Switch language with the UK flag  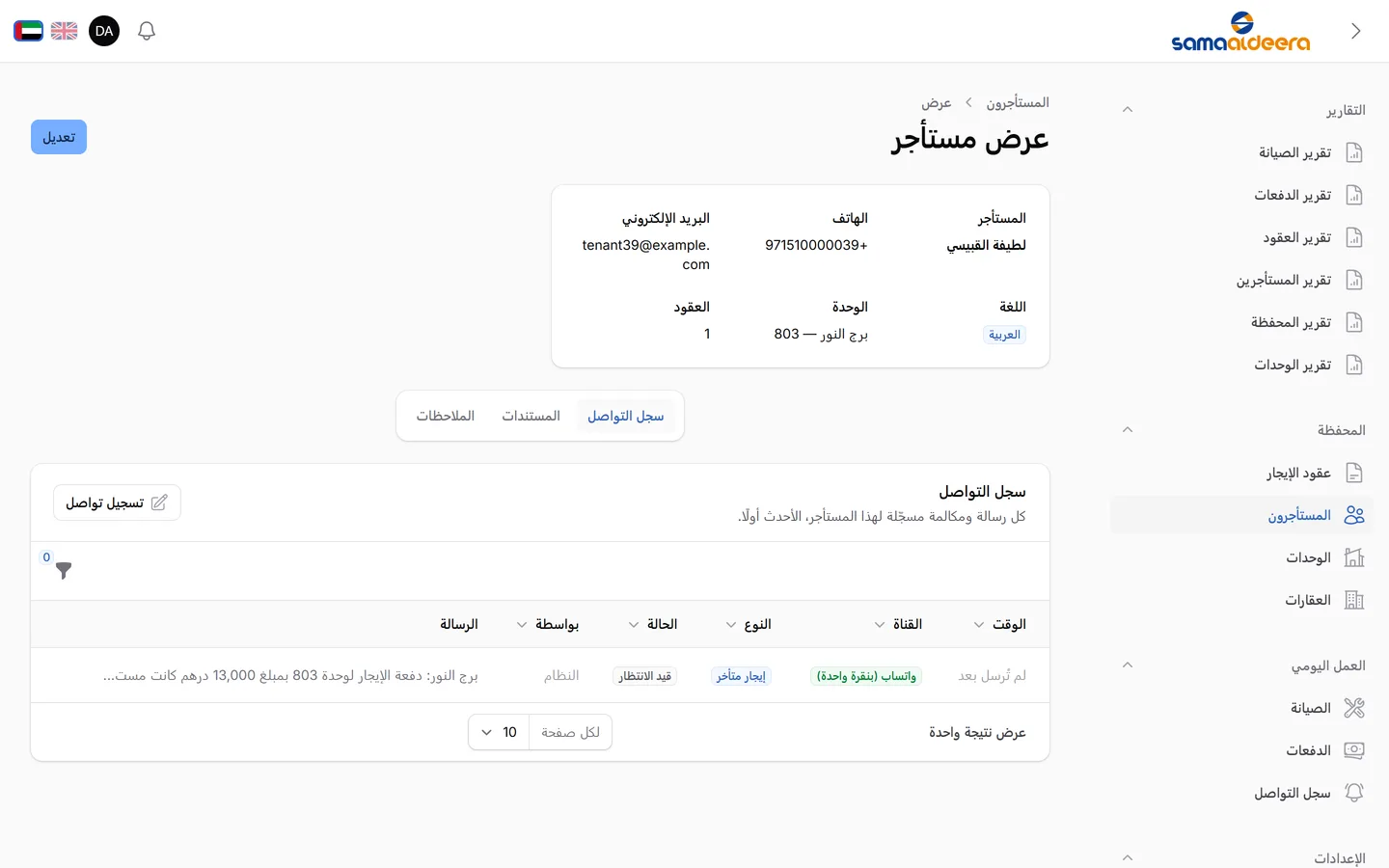[x=65, y=31]
